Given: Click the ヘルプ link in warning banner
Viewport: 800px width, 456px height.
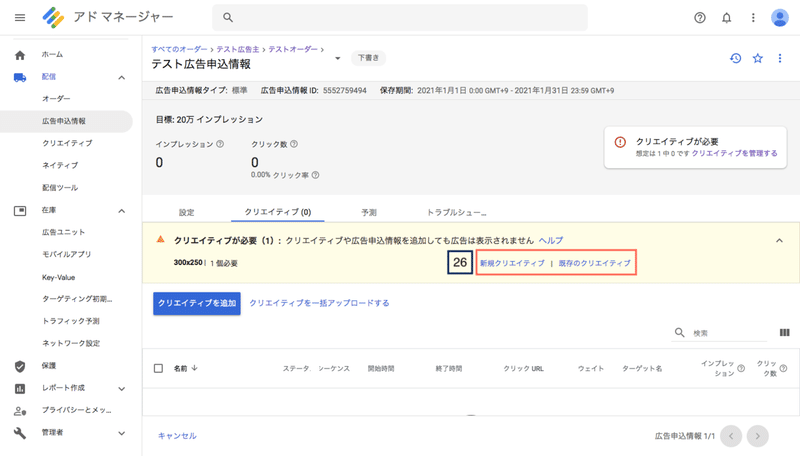Looking at the screenshot, I should (x=551, y=240).
